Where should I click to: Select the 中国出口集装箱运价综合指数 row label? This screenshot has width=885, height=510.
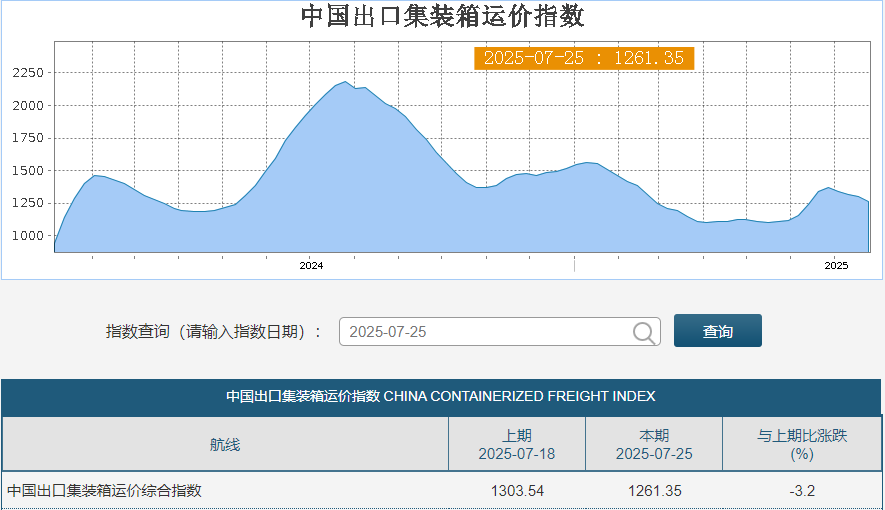pos(105,491)
